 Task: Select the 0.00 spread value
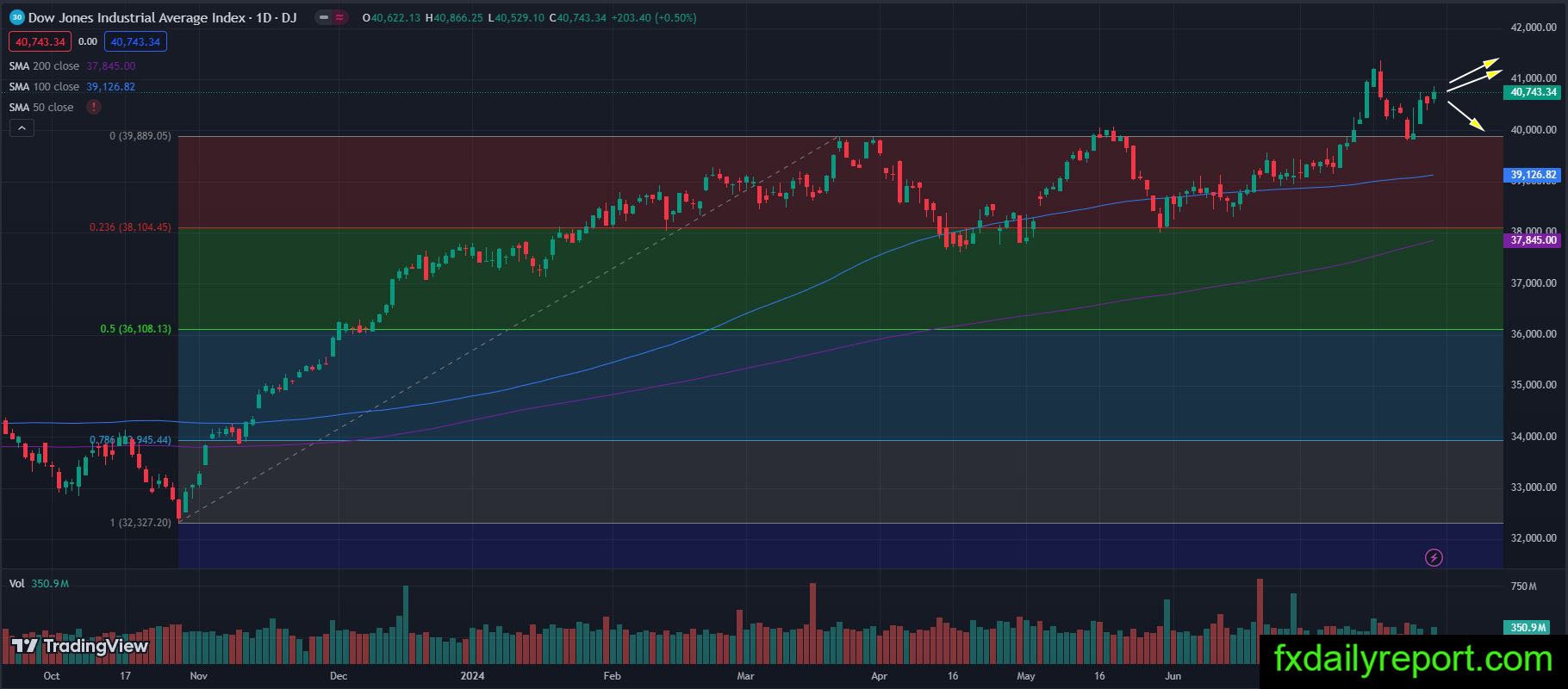tap(87, 41)
